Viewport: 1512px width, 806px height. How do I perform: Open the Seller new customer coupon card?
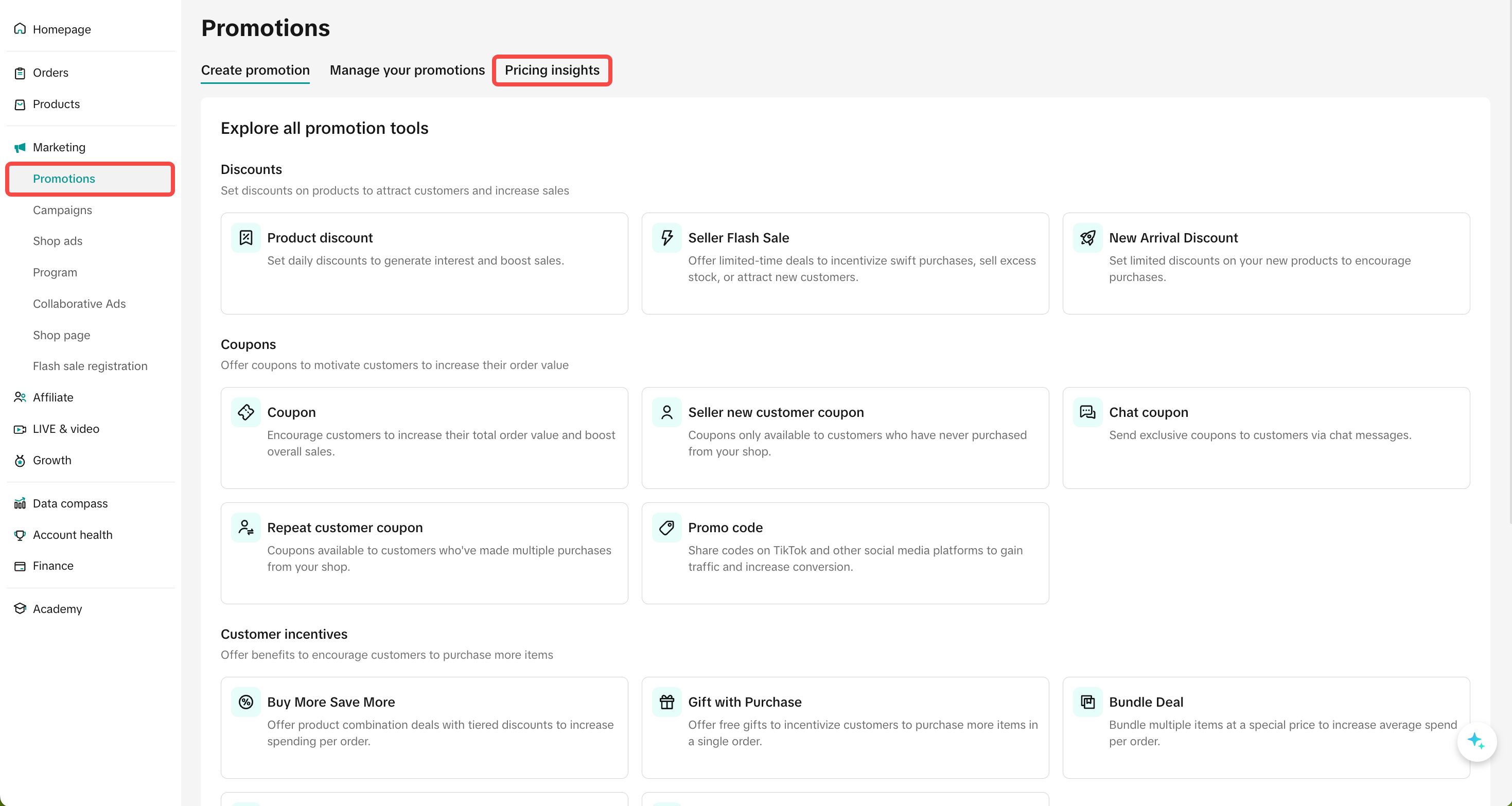pyautogui.click(x=845, y=437)
